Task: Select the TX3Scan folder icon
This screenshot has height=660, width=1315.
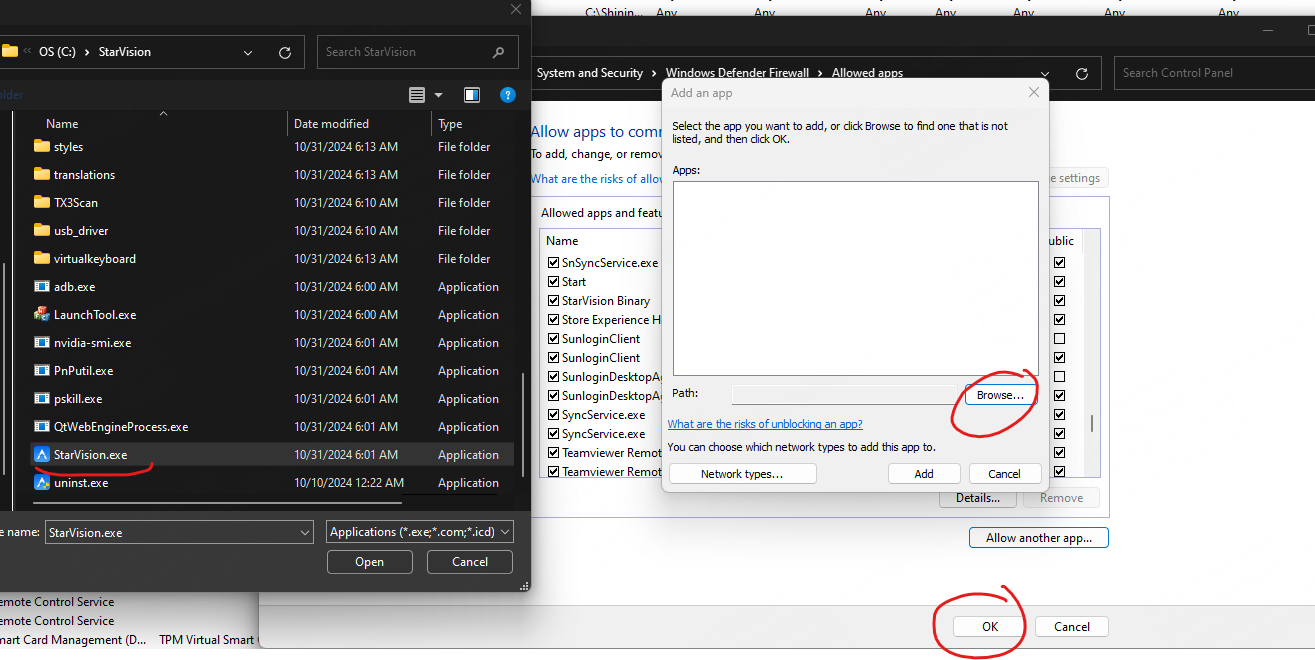Action: pyautogui.click(x=42, y=202)
